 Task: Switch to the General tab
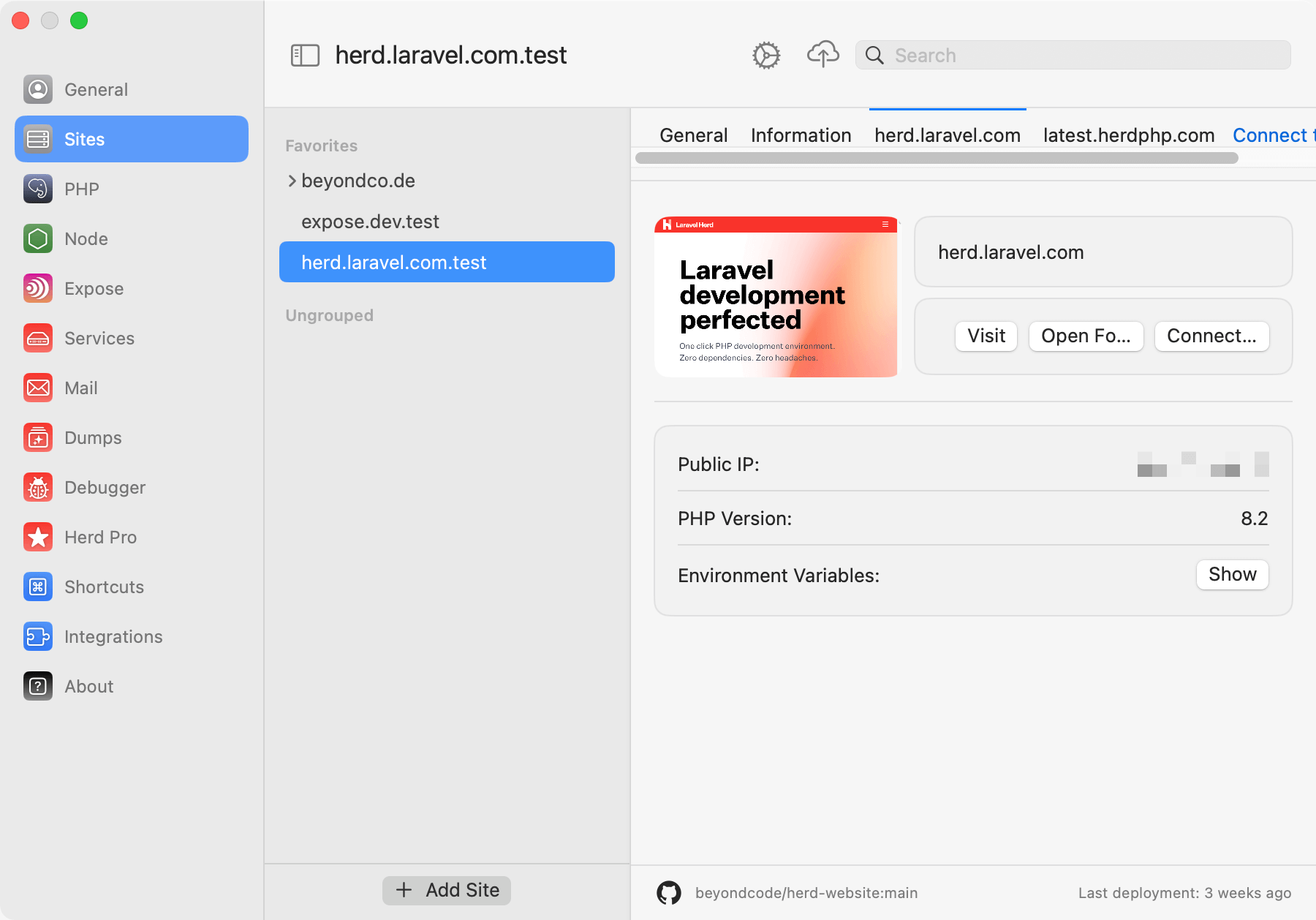coord(693,135)
